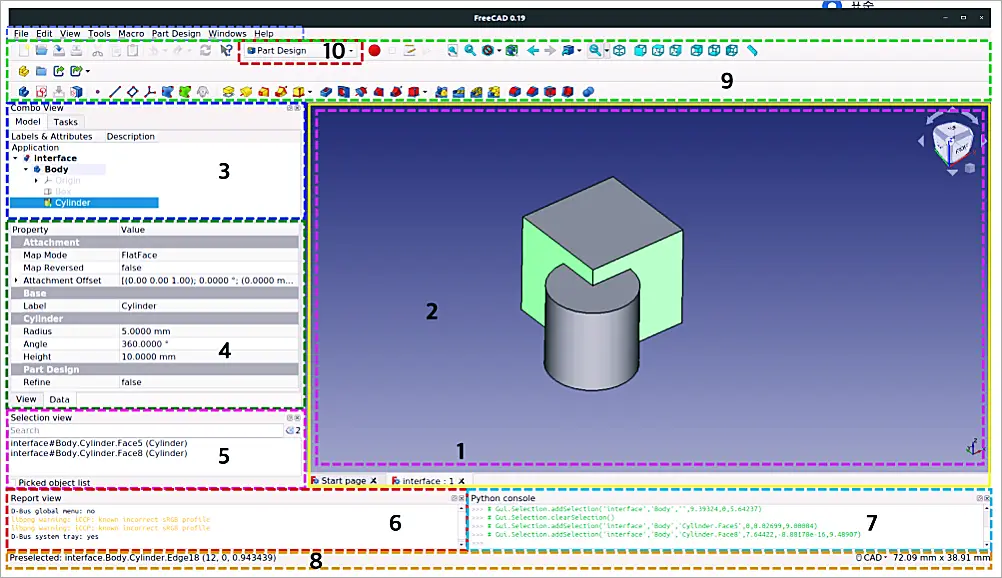Viewport: 1002px width, 578px height.
Task: Click the navigation cube in 3D view
Action: [x=953, y=142]
